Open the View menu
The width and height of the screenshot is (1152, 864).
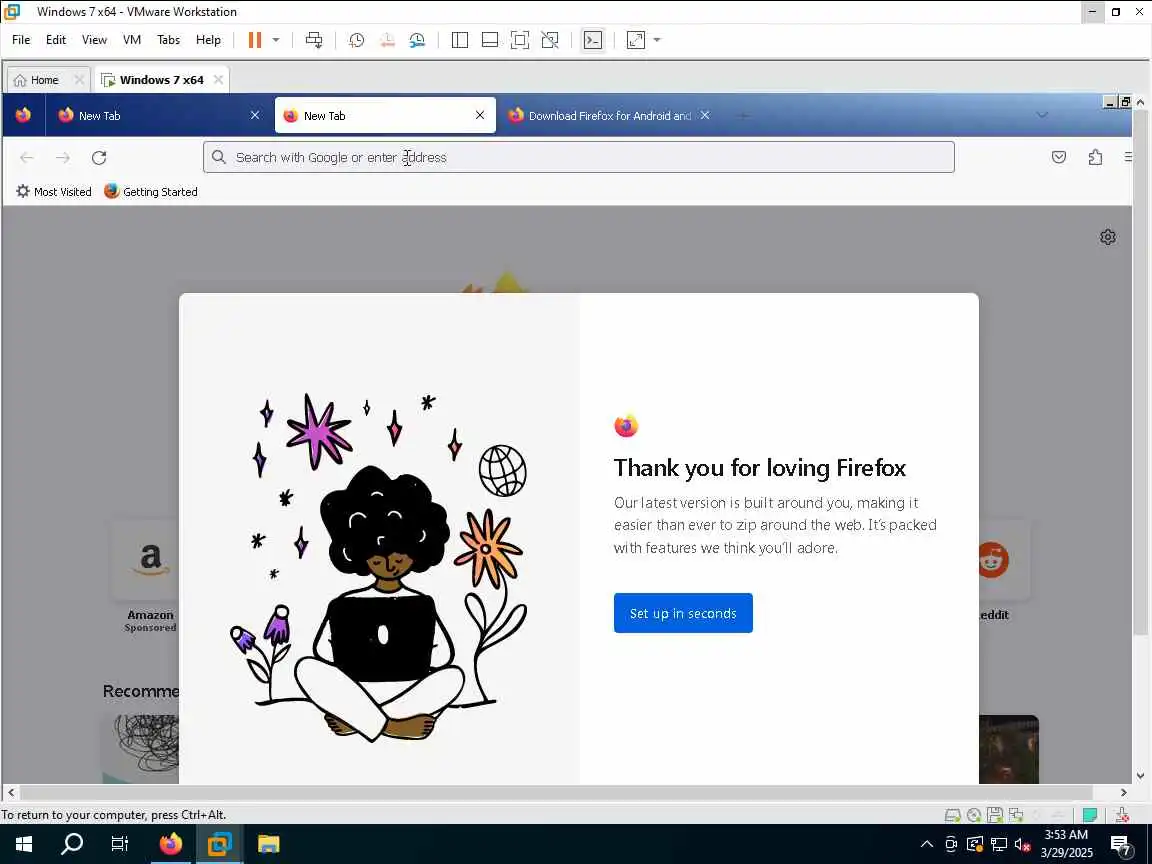[x=94, y=40]
